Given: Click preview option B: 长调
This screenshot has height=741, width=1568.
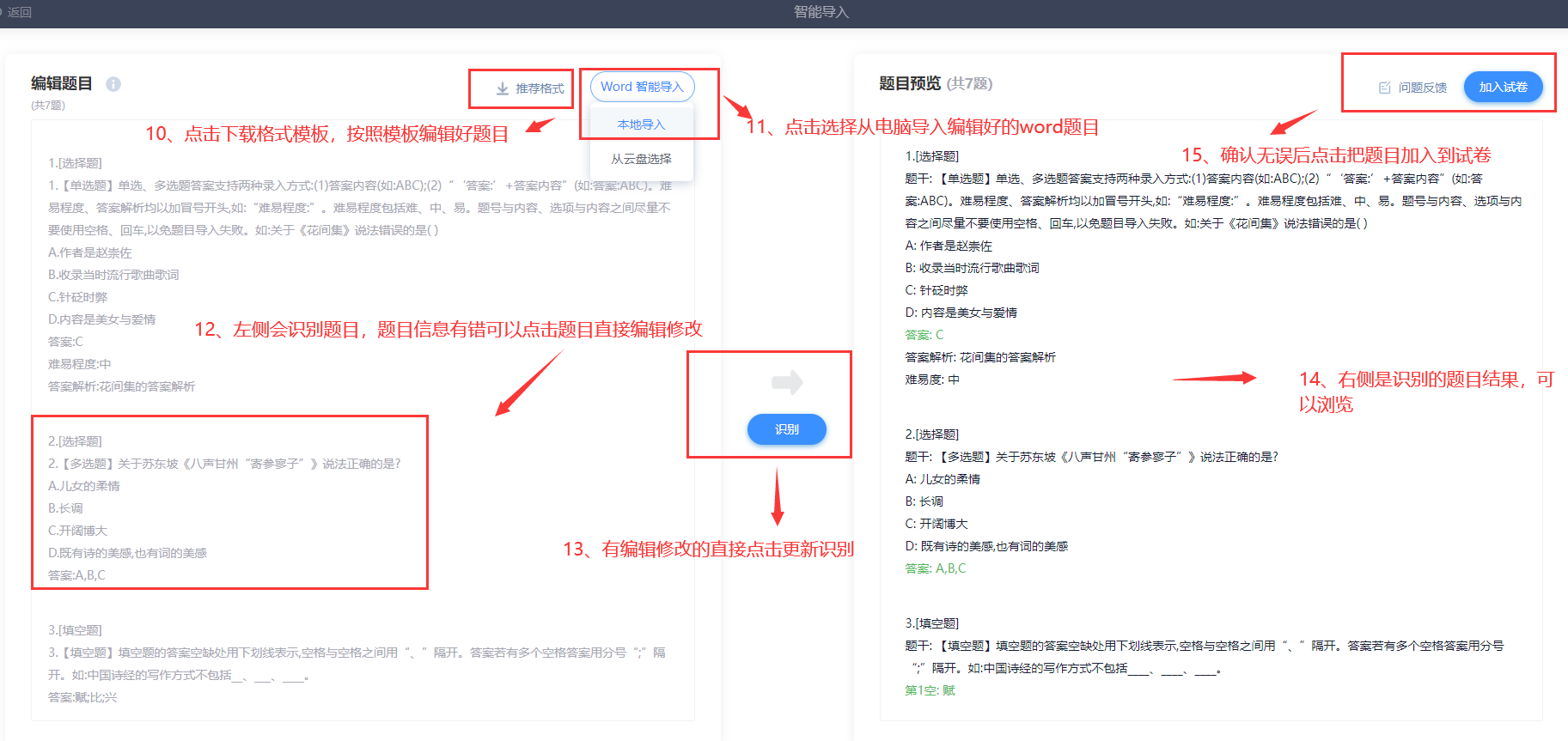Looking at the screenshot, I should tap(924, 501).
